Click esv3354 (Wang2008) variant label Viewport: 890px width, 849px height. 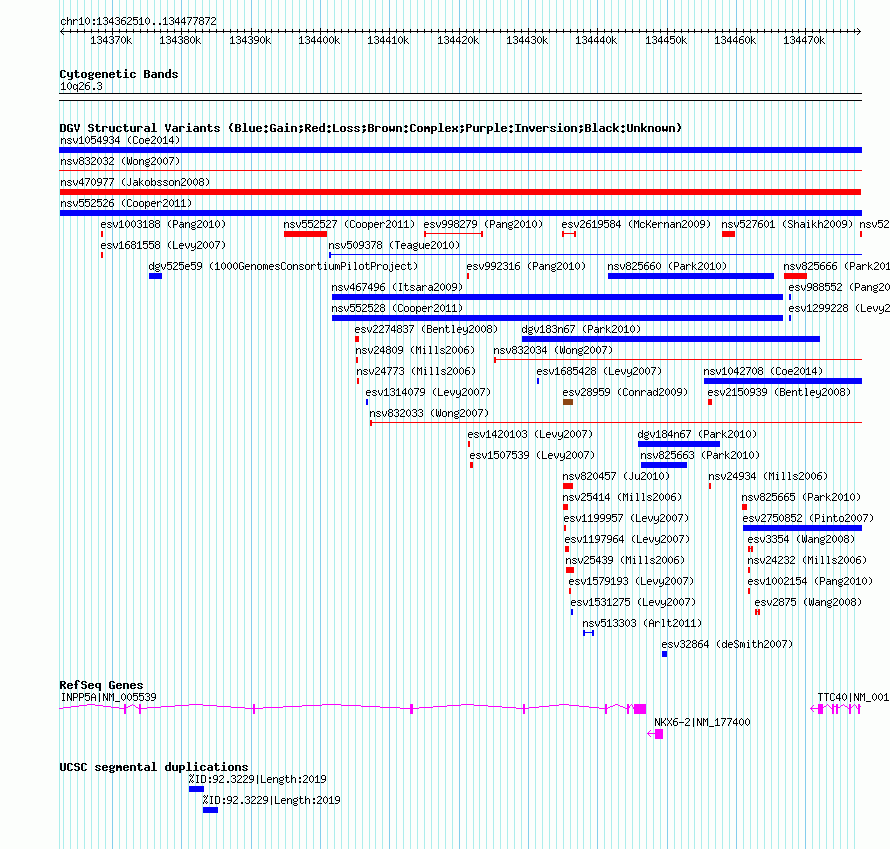click(x=801, y=539)
